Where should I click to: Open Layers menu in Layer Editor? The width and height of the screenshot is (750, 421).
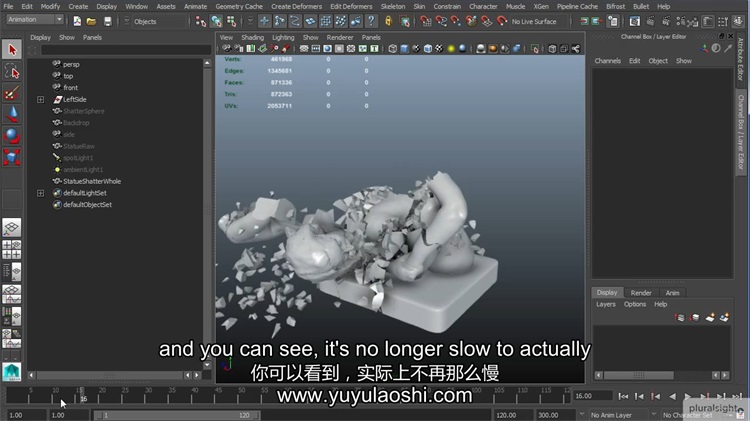(606, 304)
